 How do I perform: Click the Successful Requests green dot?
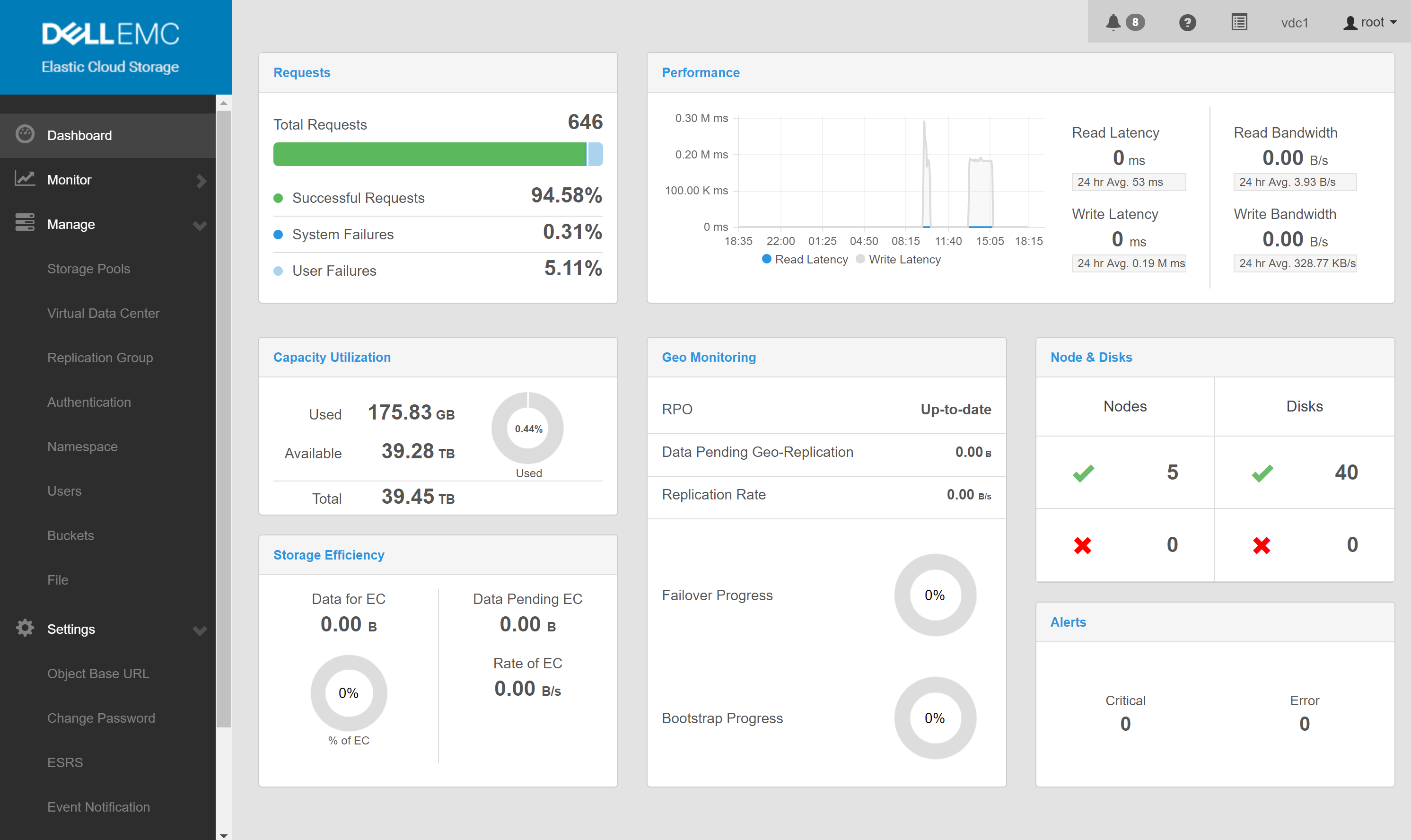(278, 198)
